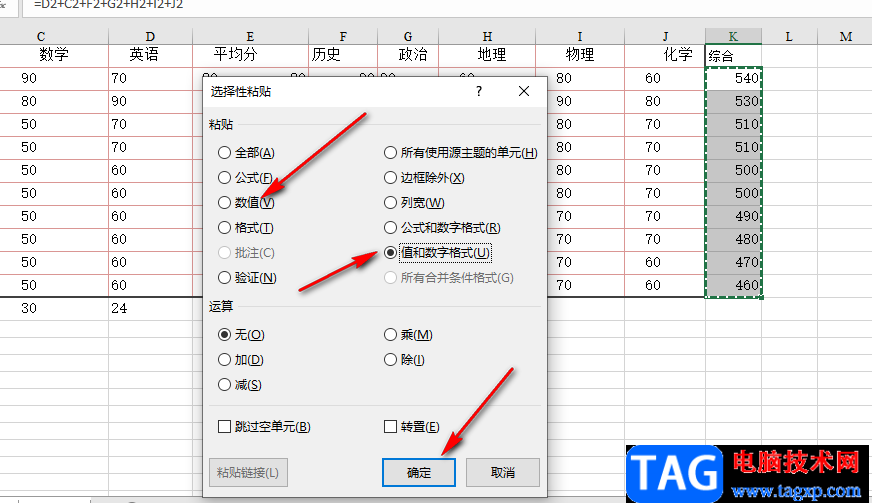This screenshot has width=872, height=503.
Task: Click the cell containing 540
Action: click(734, 78)
